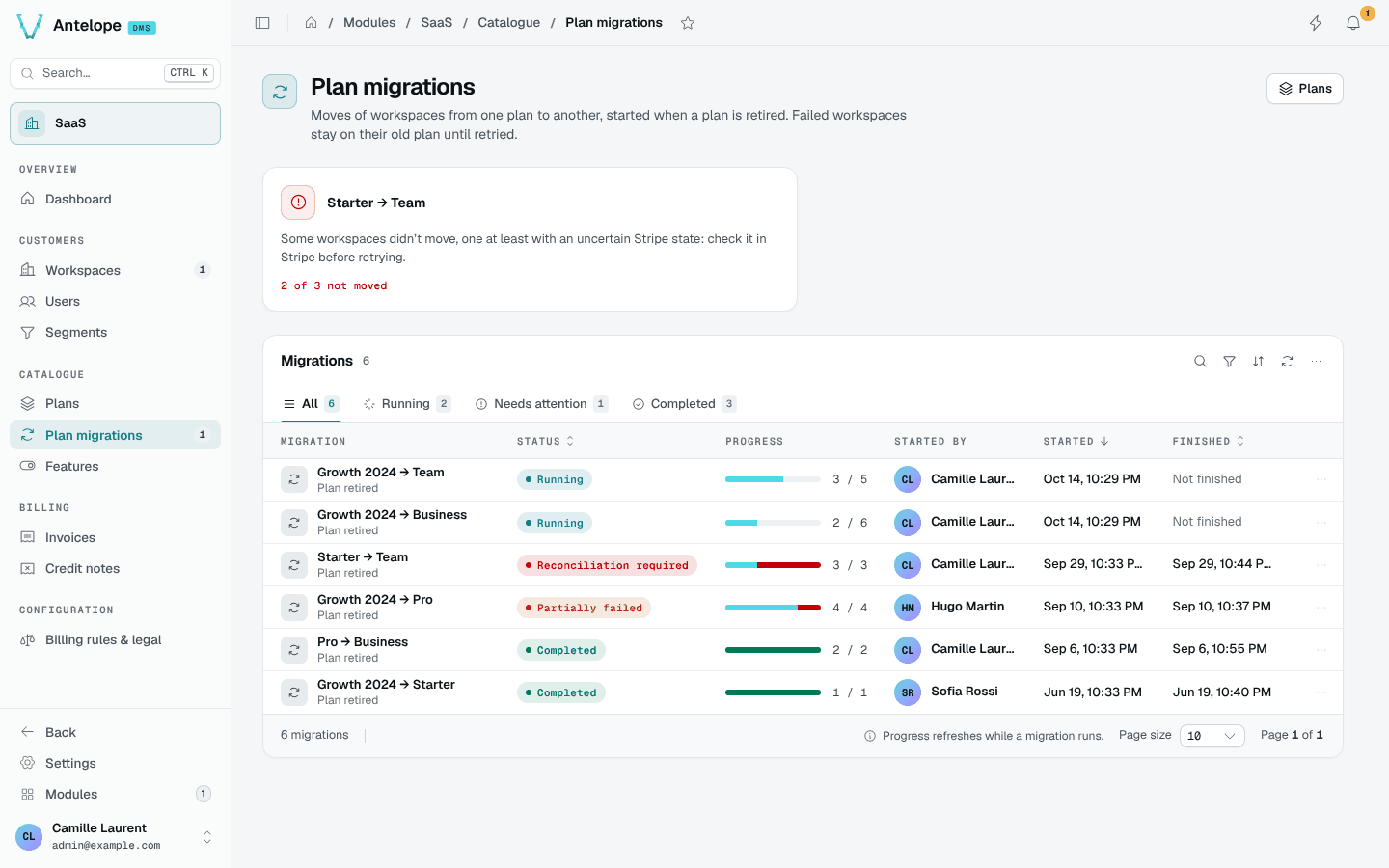Open Invoices in the sidebar

coord(116,537)
